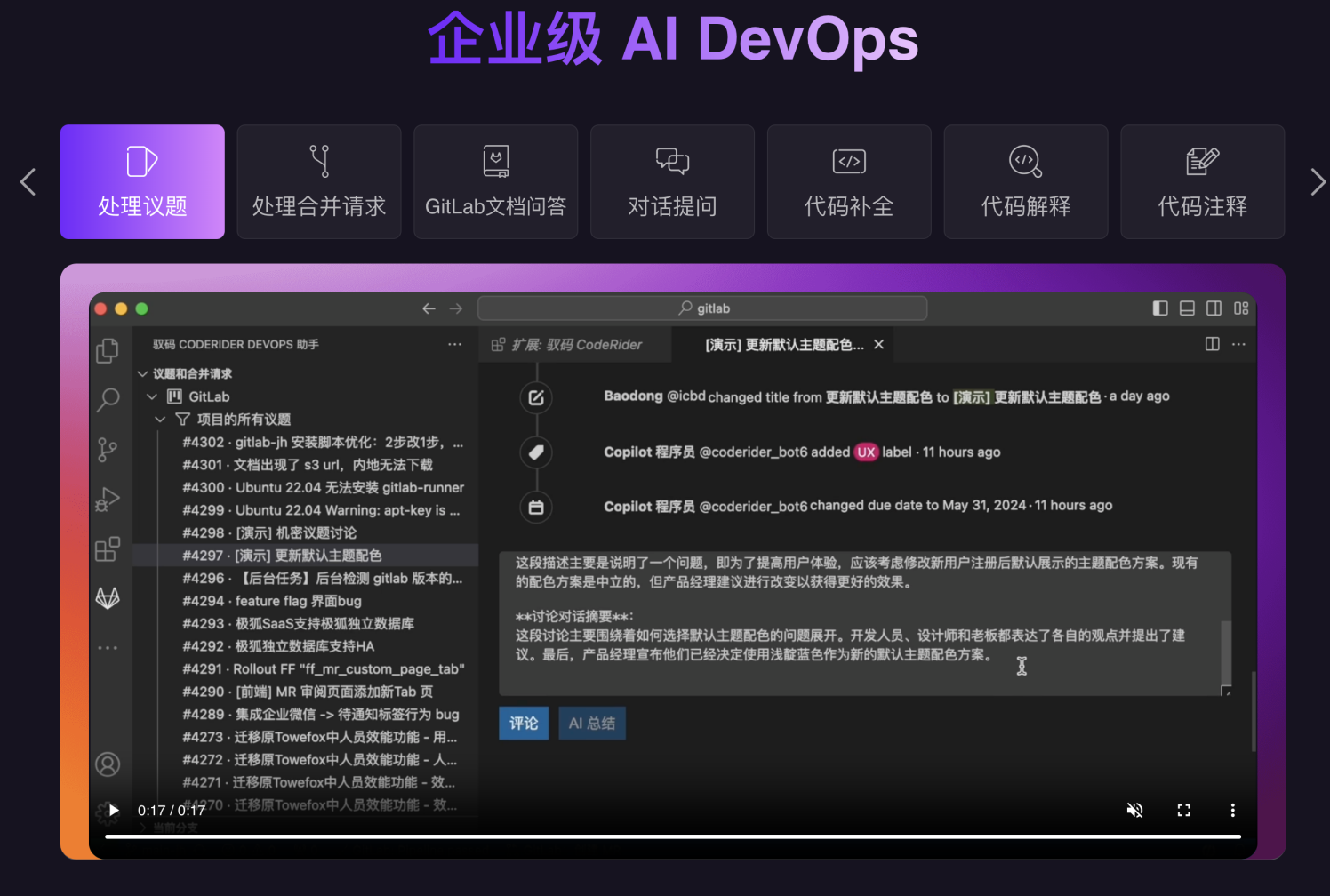This screenshot has height=896, width=1330.
Task: Play the demo video
Action: tap(114, 811)
